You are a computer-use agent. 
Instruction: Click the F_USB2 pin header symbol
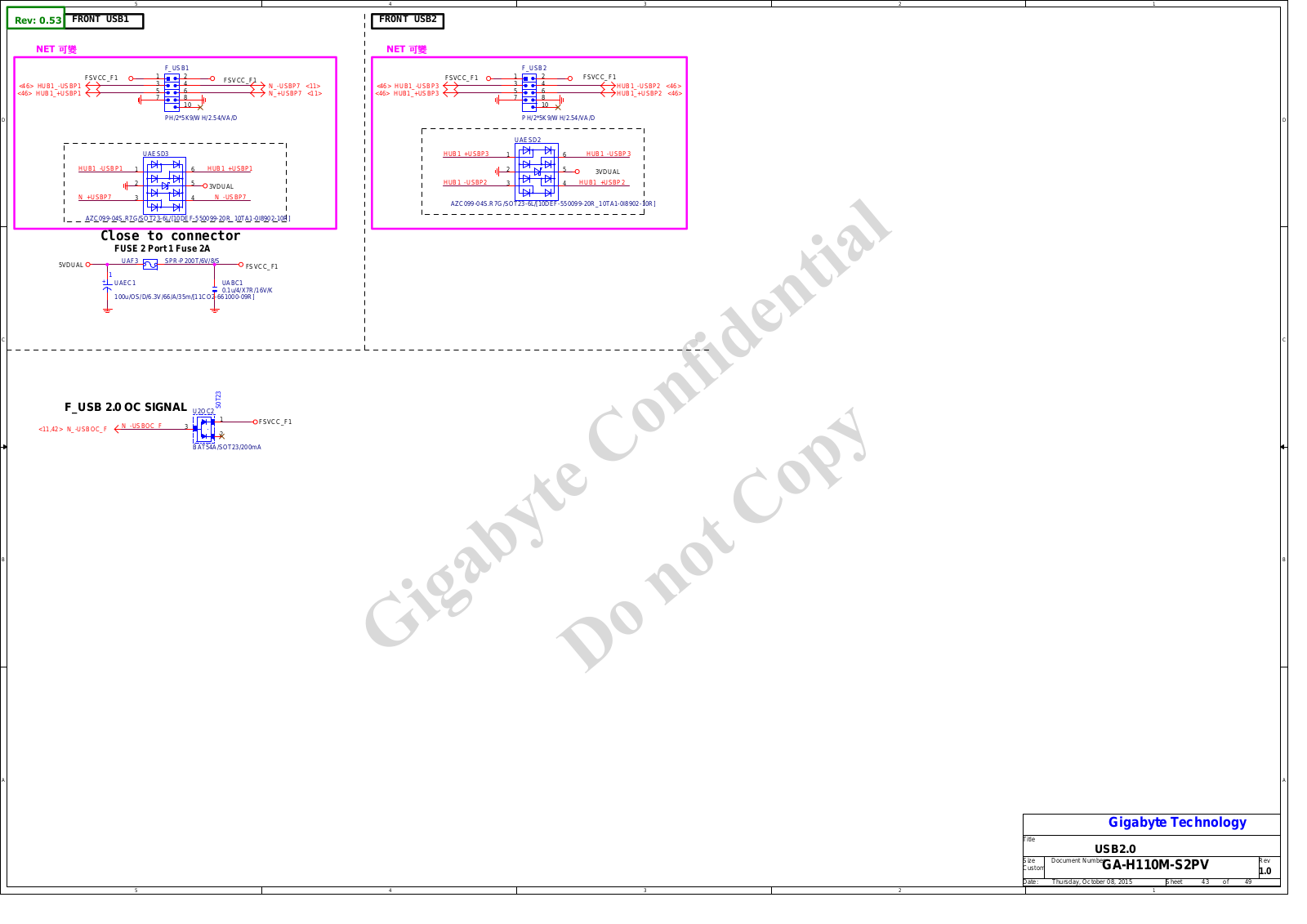tap(529, 92)
